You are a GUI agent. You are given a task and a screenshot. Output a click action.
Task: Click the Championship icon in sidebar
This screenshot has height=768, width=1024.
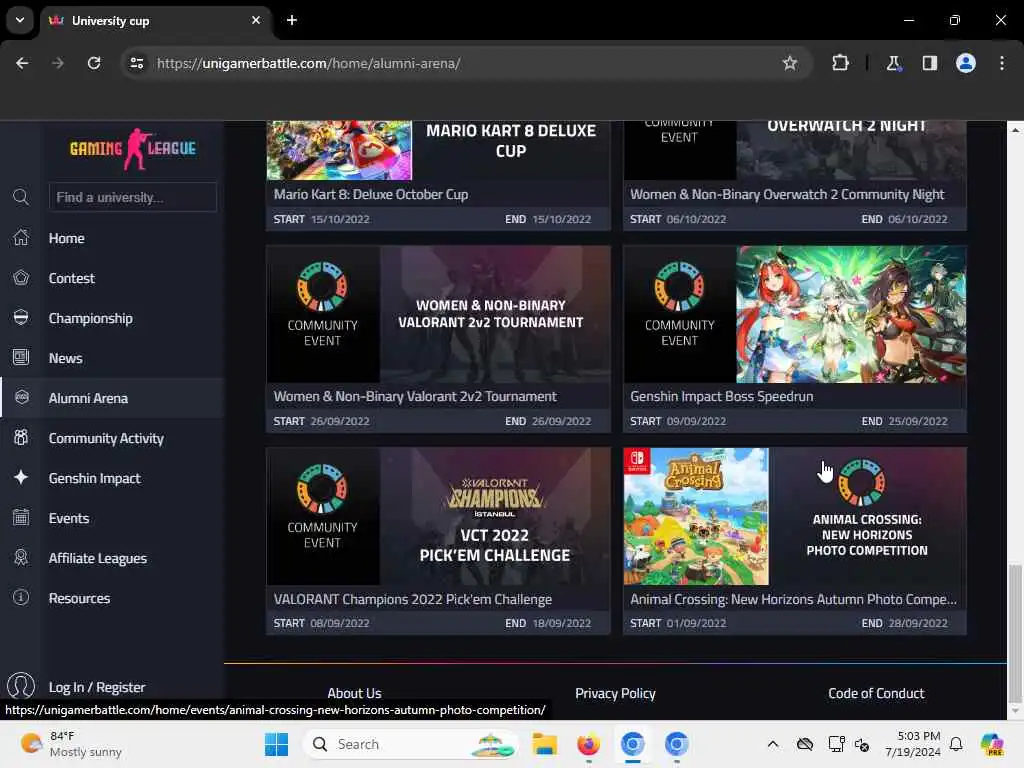pos(21,317)
